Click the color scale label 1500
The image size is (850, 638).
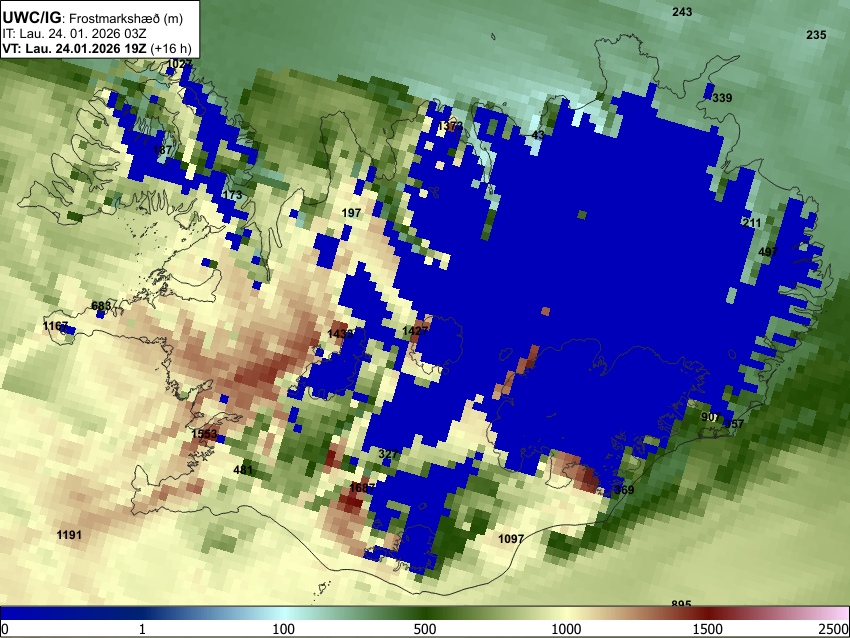click(x=708, y=629)
